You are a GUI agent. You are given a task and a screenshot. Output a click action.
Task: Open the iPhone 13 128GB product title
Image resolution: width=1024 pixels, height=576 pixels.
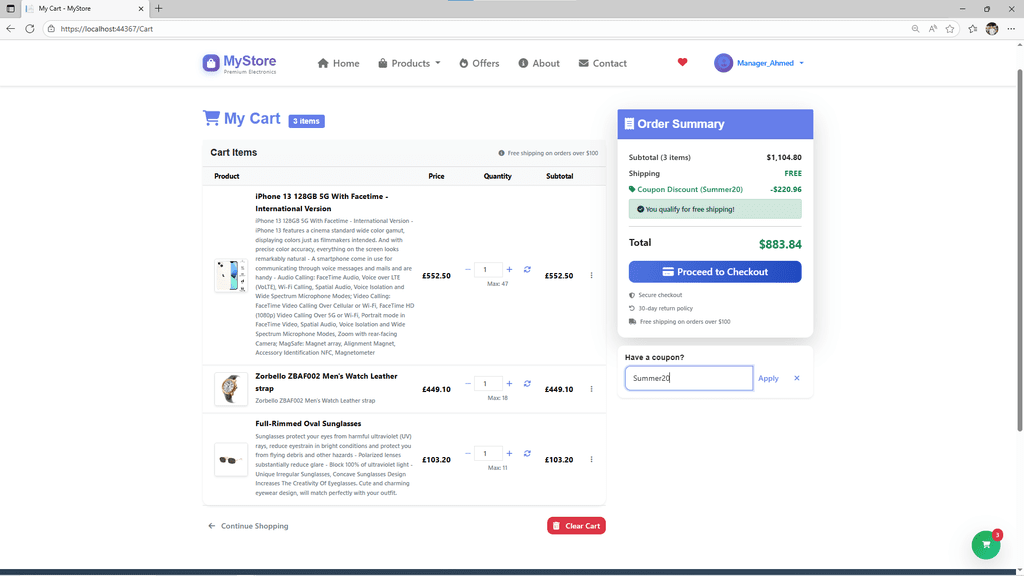321,202
